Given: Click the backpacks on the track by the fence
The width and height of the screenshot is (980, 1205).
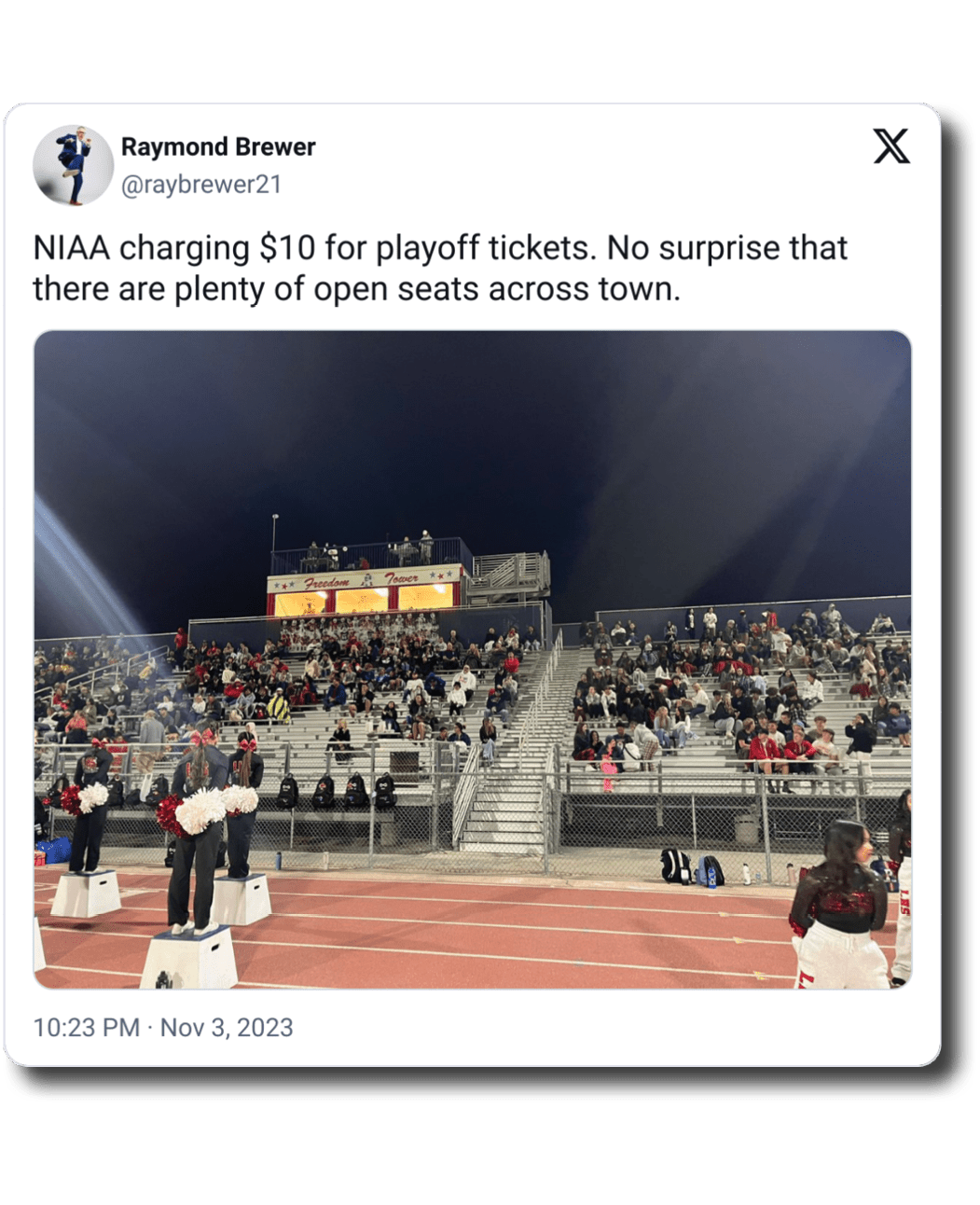Looking at the screenshot, I should tap(693, 867).
